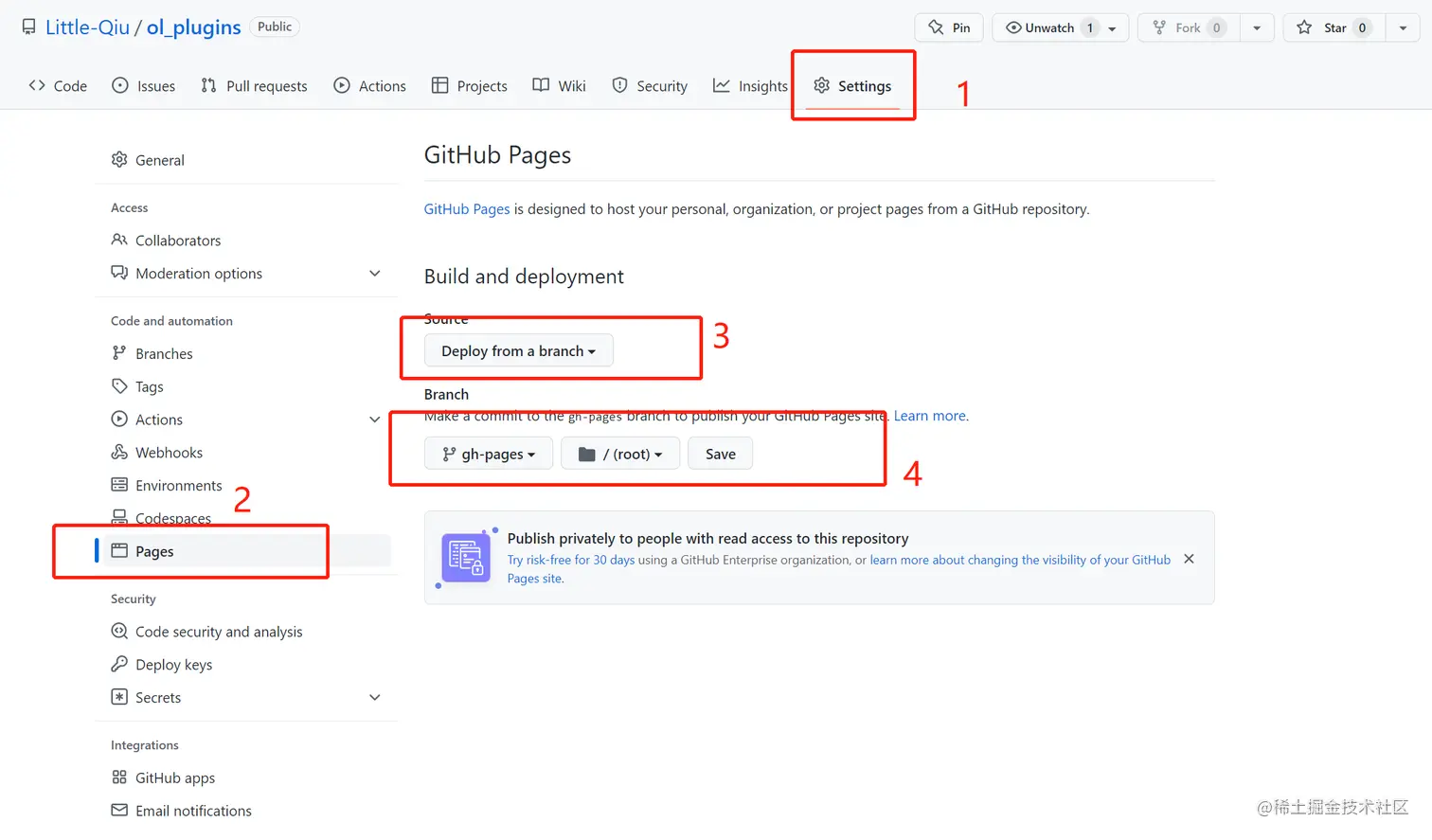Click the sidebar Actions play icon

coord(119,419)
